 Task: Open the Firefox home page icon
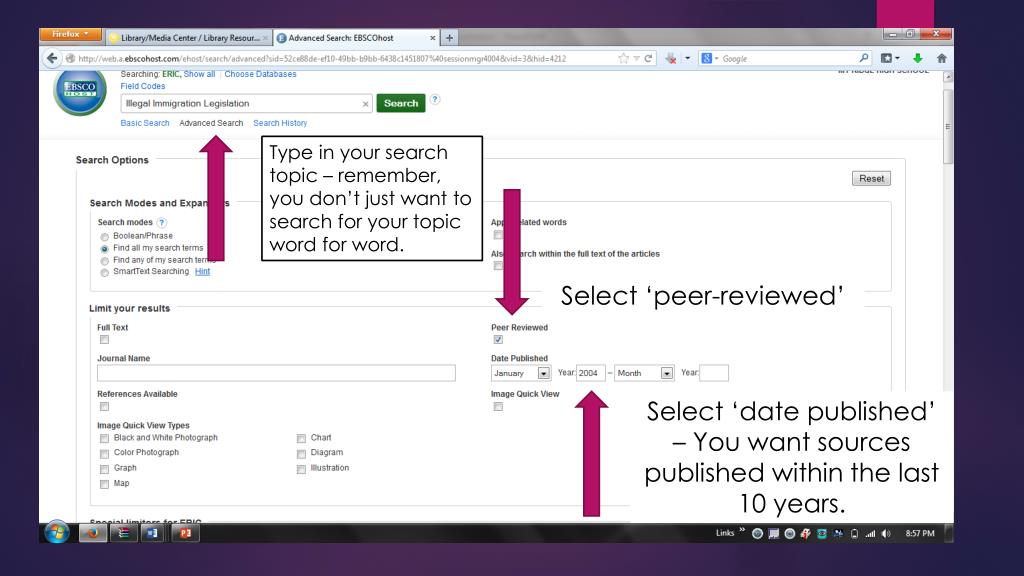click(x=942, y=58)
